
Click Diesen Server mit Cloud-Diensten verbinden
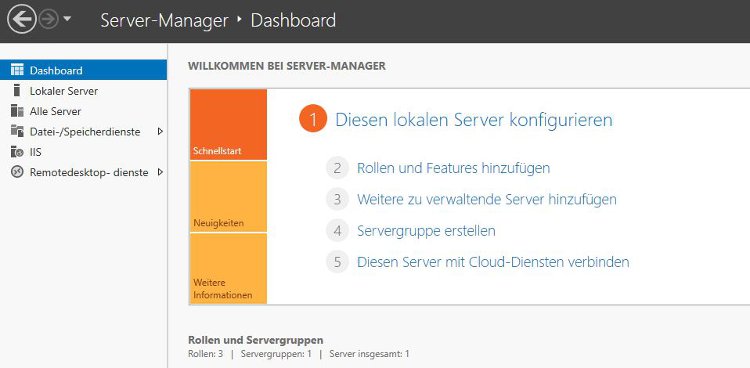493,262
